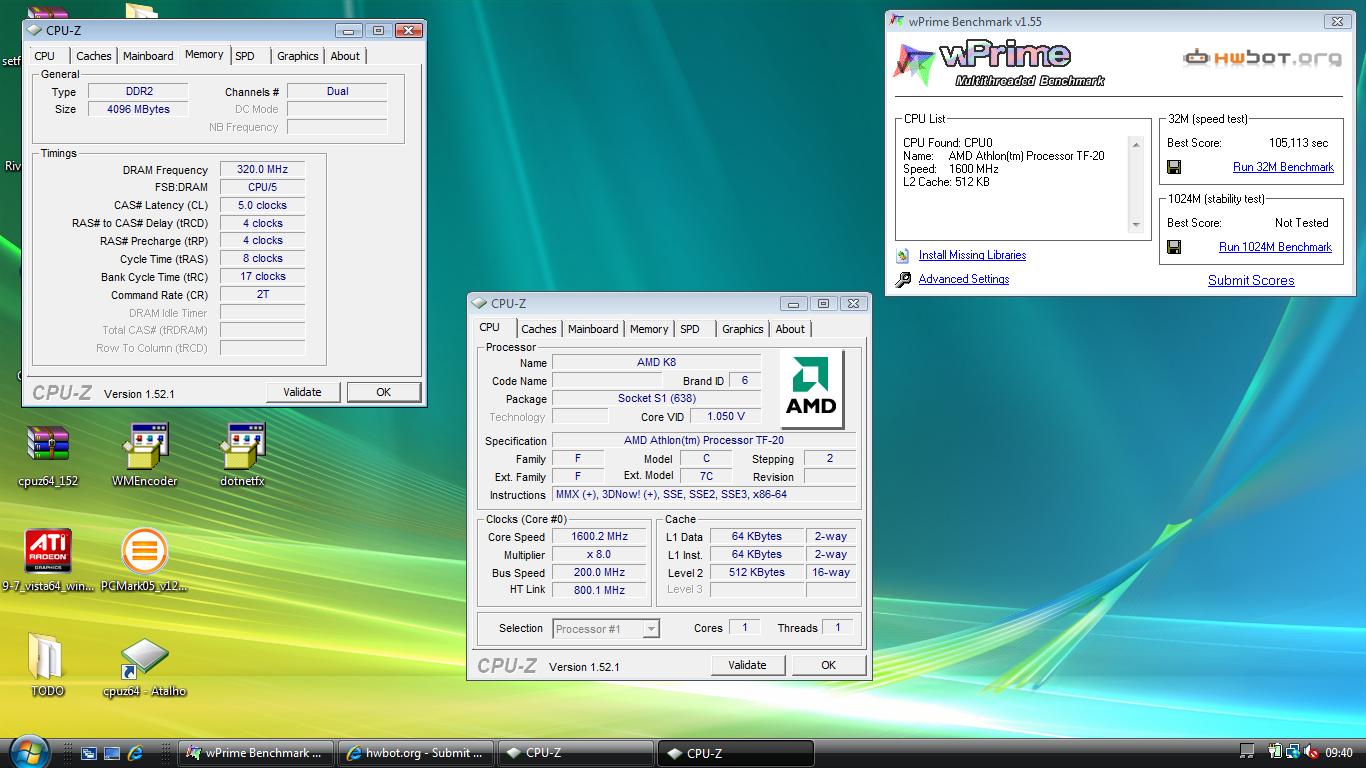1366x768 pixels.
Task: Click Validate in front CPU-Z window
Action: point(747,665)
